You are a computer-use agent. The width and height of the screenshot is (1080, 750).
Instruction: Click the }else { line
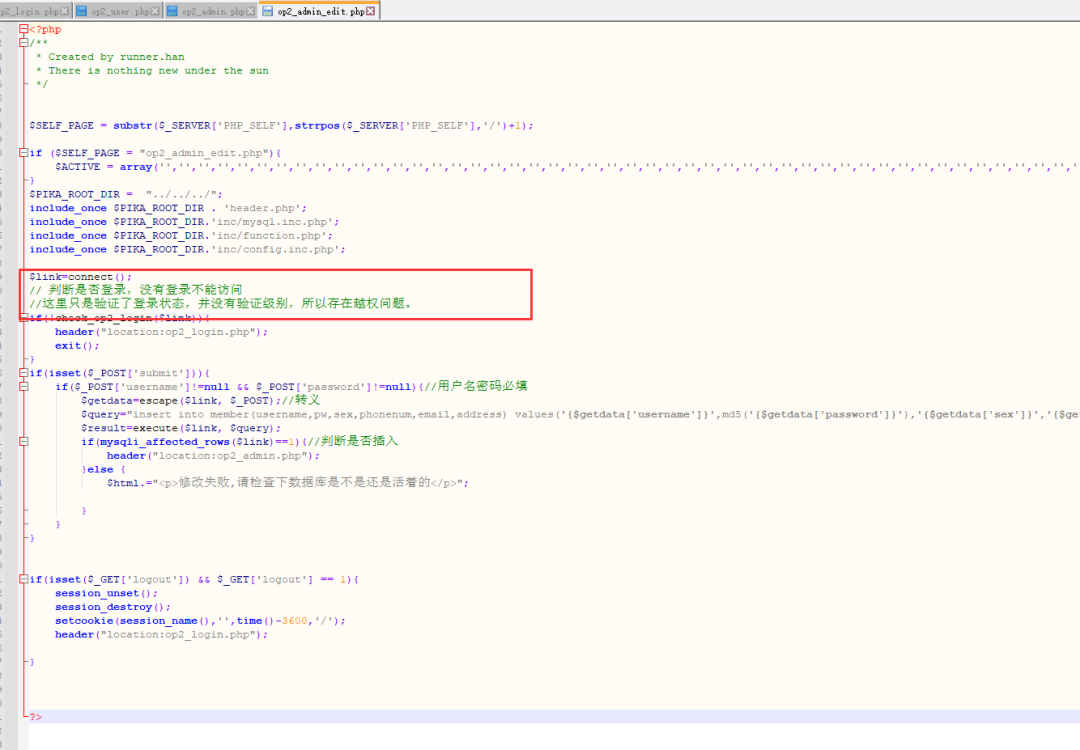pyautogui.click(x=103, y=470)
